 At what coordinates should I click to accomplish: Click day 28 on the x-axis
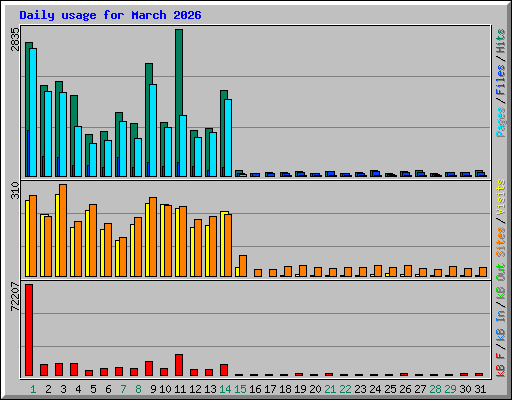[x=435, y=389]
